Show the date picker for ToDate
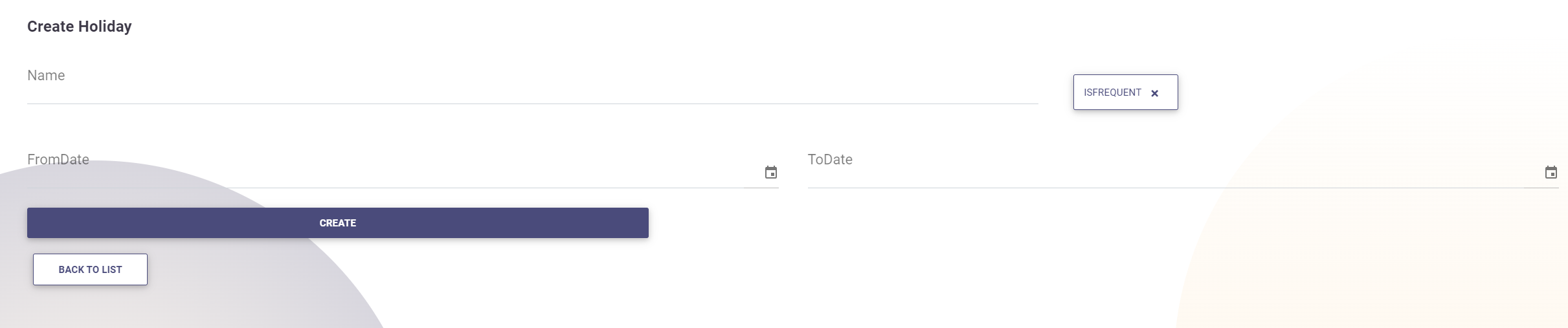The width and height of the screenshot is (1568, 328). tap(1551, 172)
